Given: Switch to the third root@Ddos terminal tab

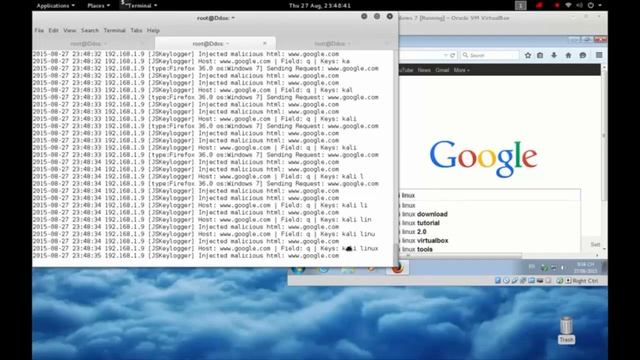Looking at the screenshot, I should [x=333, y=43].
